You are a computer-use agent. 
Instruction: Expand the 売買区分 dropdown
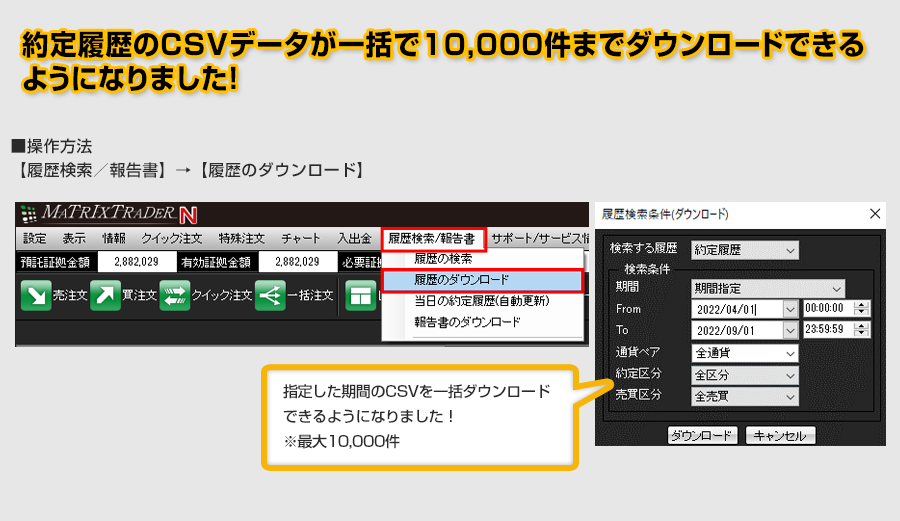(790, 396)
